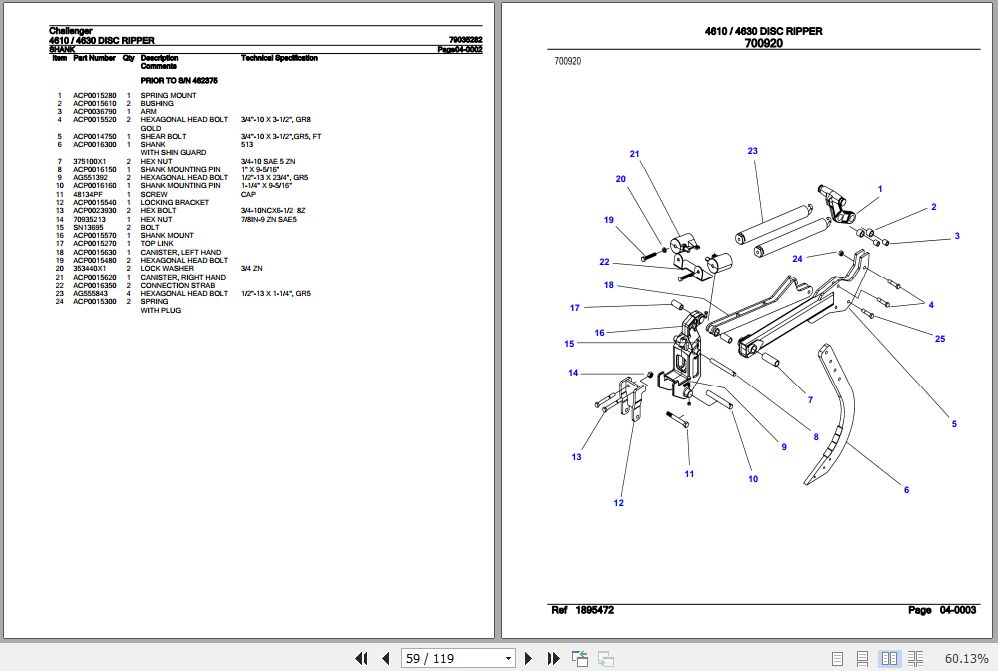Viewport: 998px width, 671px height.
Task: Open the page number dropdown list
Action: click(508, 659)
